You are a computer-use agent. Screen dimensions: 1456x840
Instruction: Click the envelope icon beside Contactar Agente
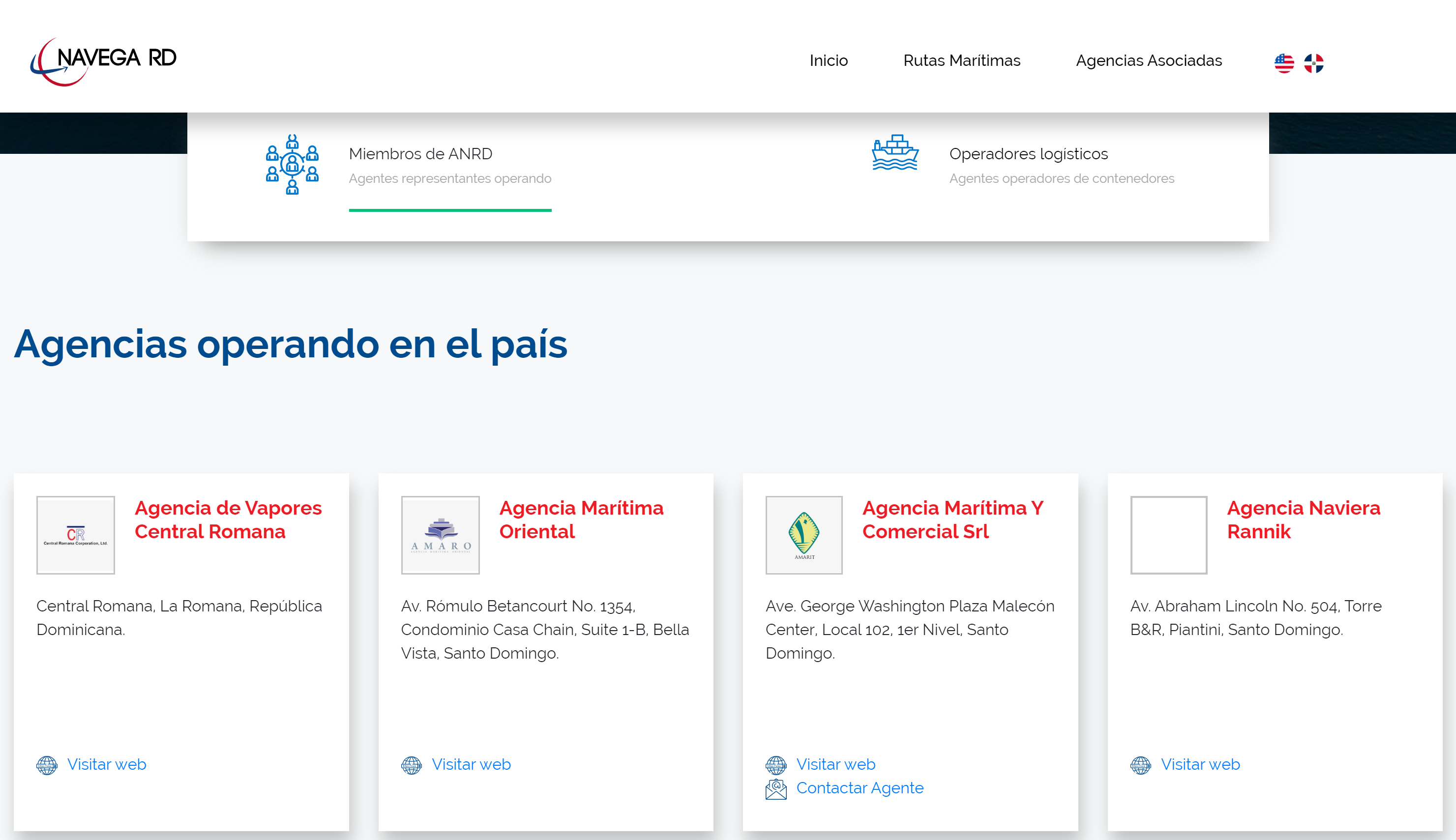(x=775, y=789)
